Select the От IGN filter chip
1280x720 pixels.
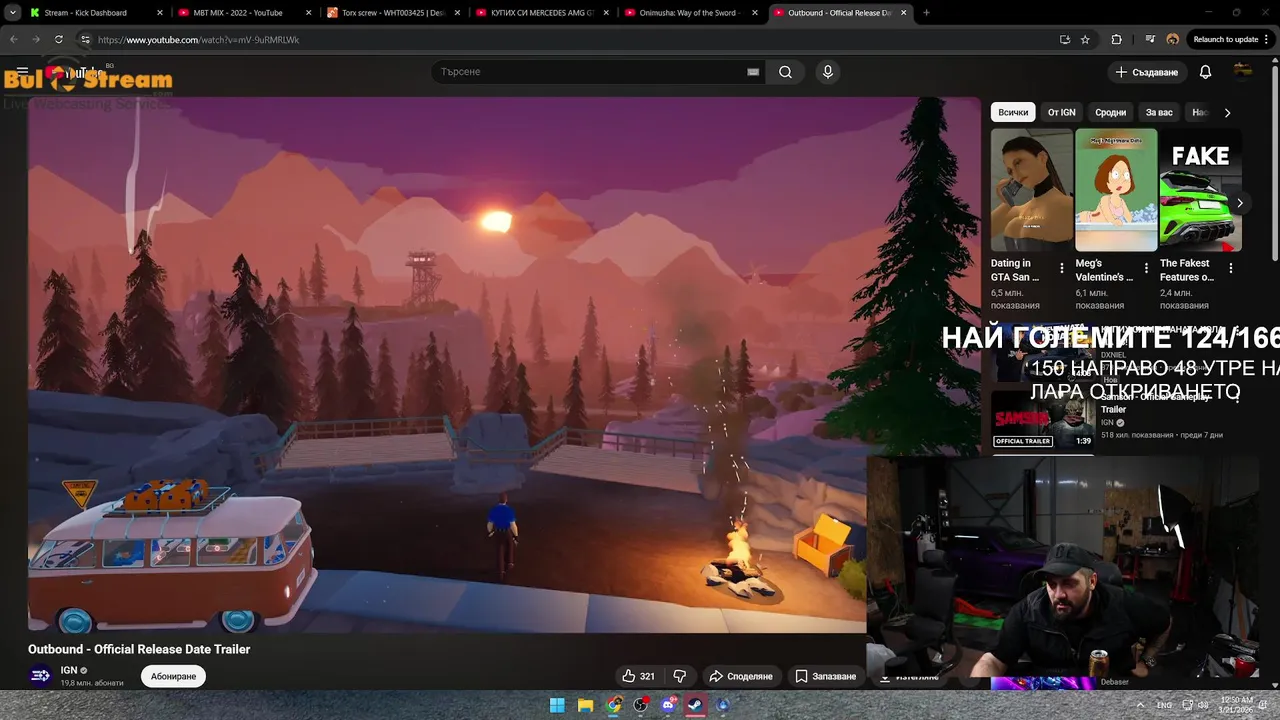tap(1061, 112)
